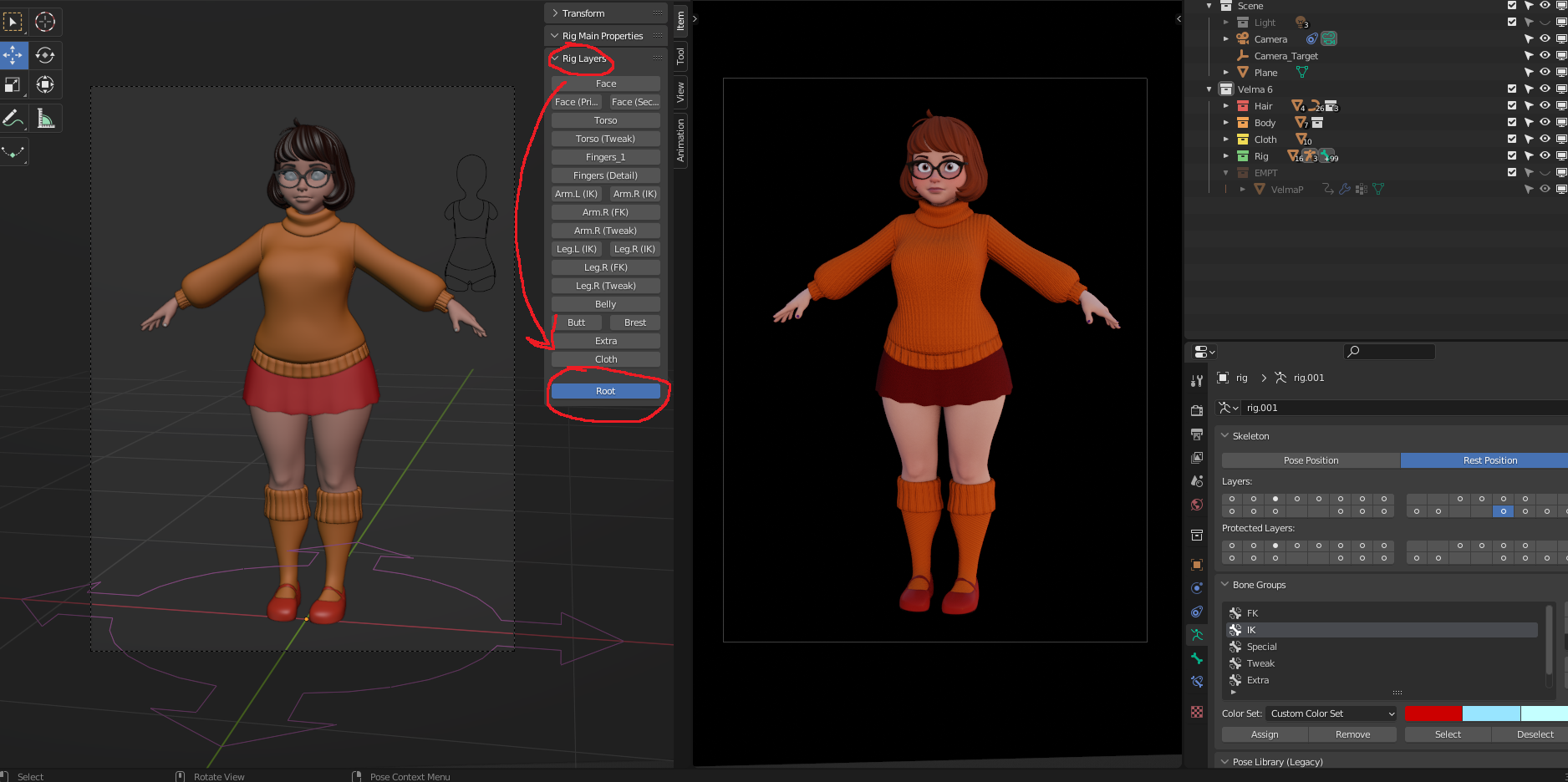Open Object Constraints properties tab icon
The width and height of the screenshot is (1568, 782).
[1197, 612]
